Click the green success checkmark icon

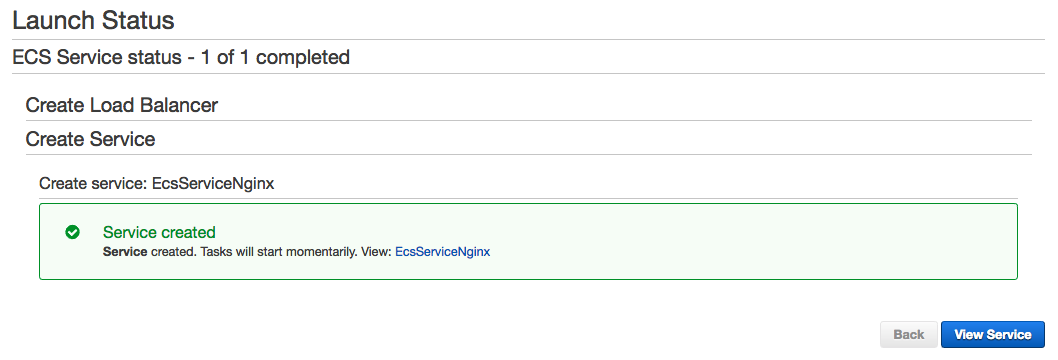[x=72, y=233]
